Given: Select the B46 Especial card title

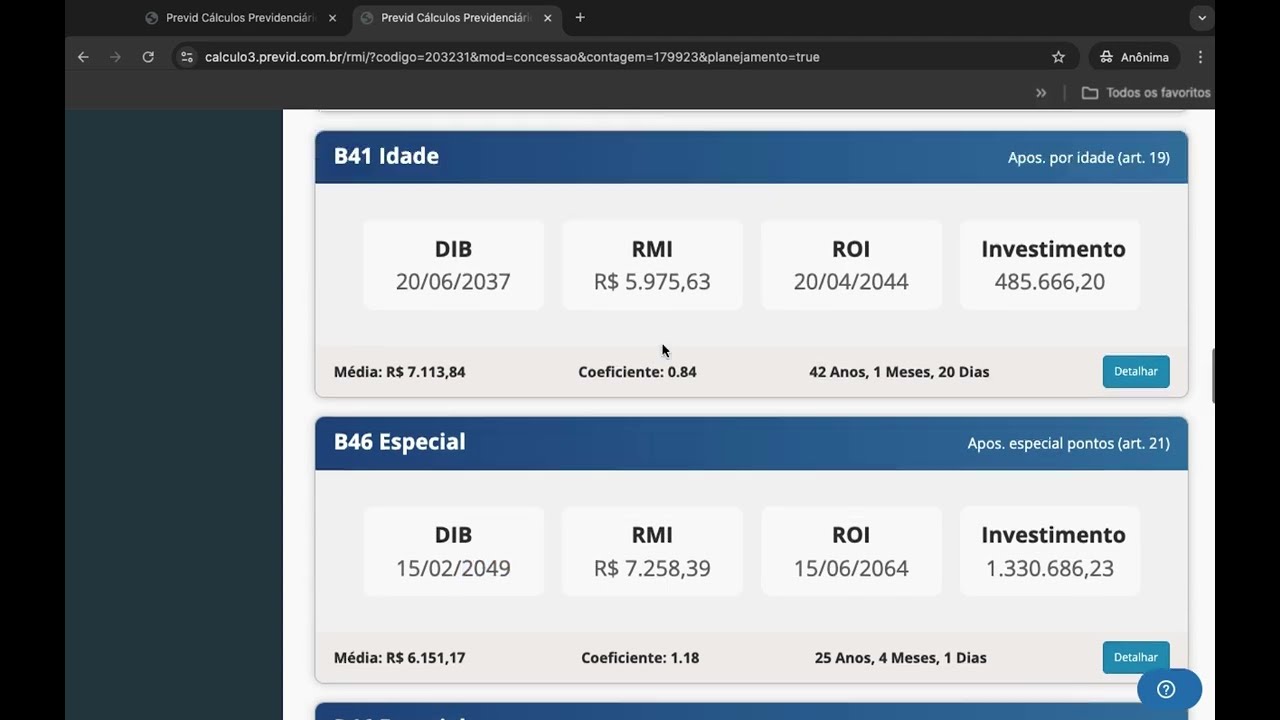Looking at the screenshot, I should tap(400, 442).
